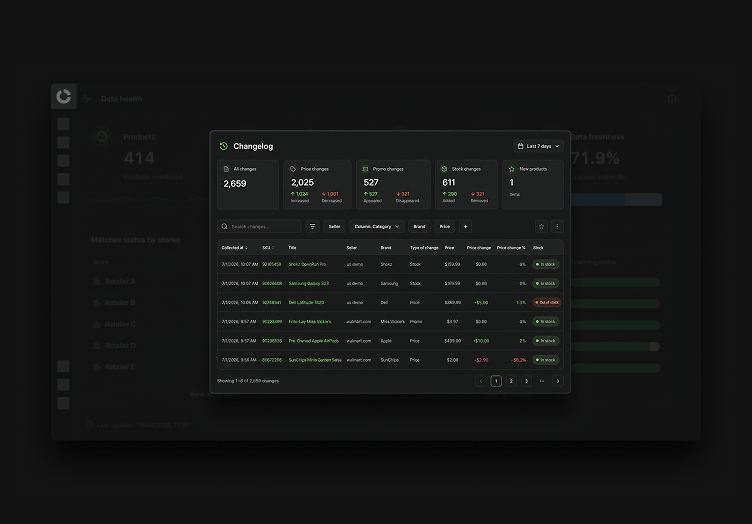Click the Type of change column header
Screen dimensions: 752x524
(424, 248)
